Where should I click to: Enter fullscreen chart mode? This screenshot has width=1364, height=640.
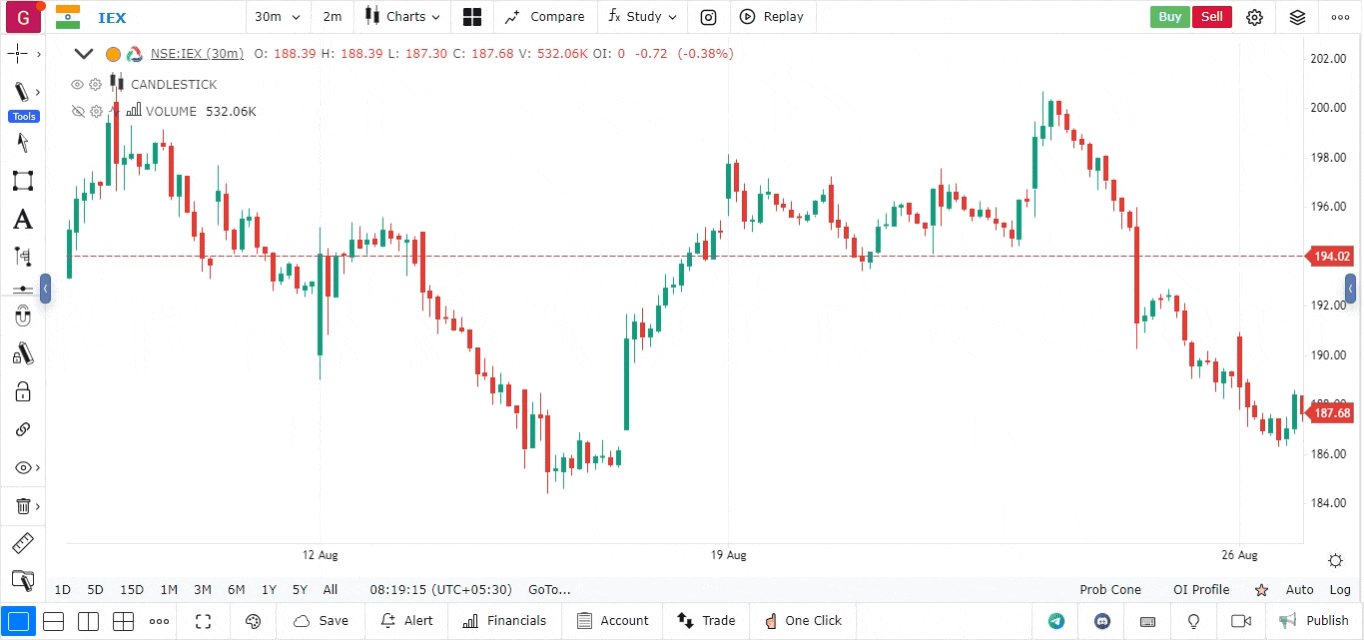(x=203, y=621)
